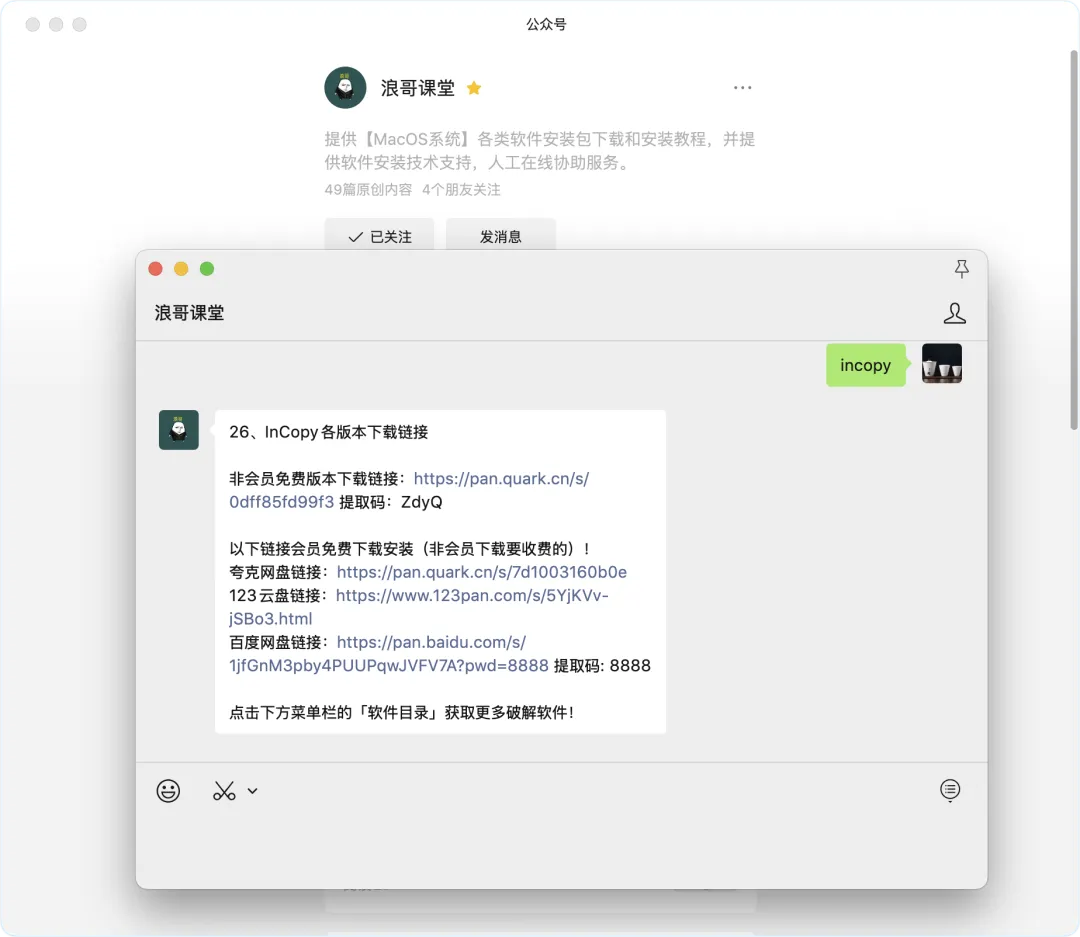Click the 点击下方菜单栏的「软件目录」 line

tap(402, 712)
